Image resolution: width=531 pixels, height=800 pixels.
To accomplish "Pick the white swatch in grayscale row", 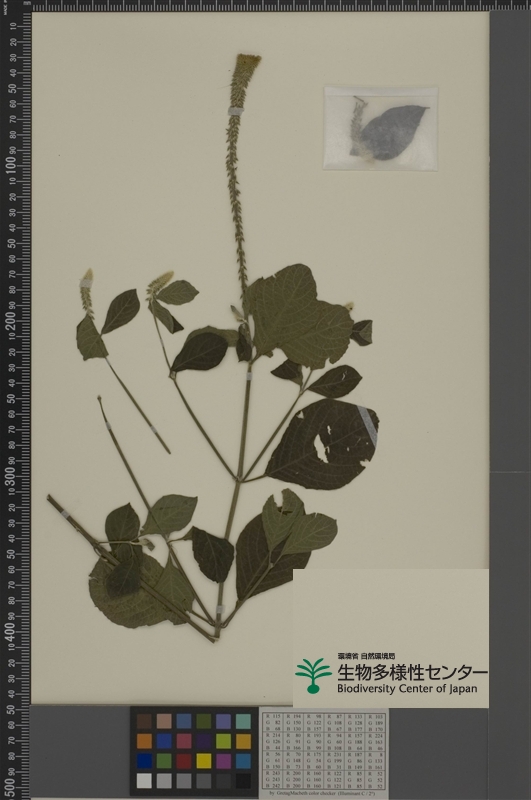I will tap(144, 781).
